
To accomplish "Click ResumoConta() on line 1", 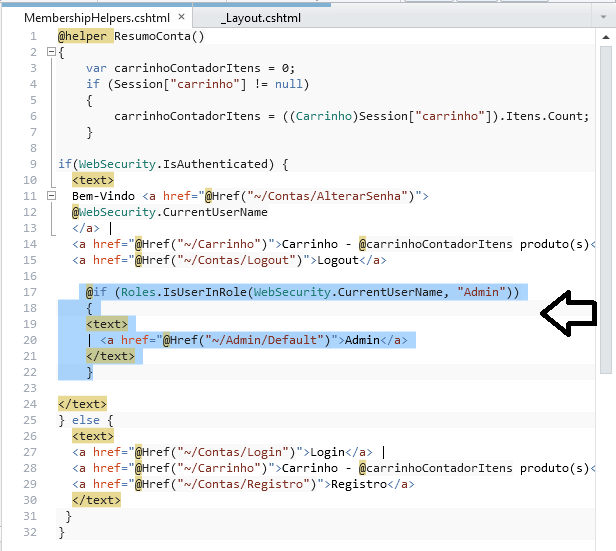I will (159, 36).
